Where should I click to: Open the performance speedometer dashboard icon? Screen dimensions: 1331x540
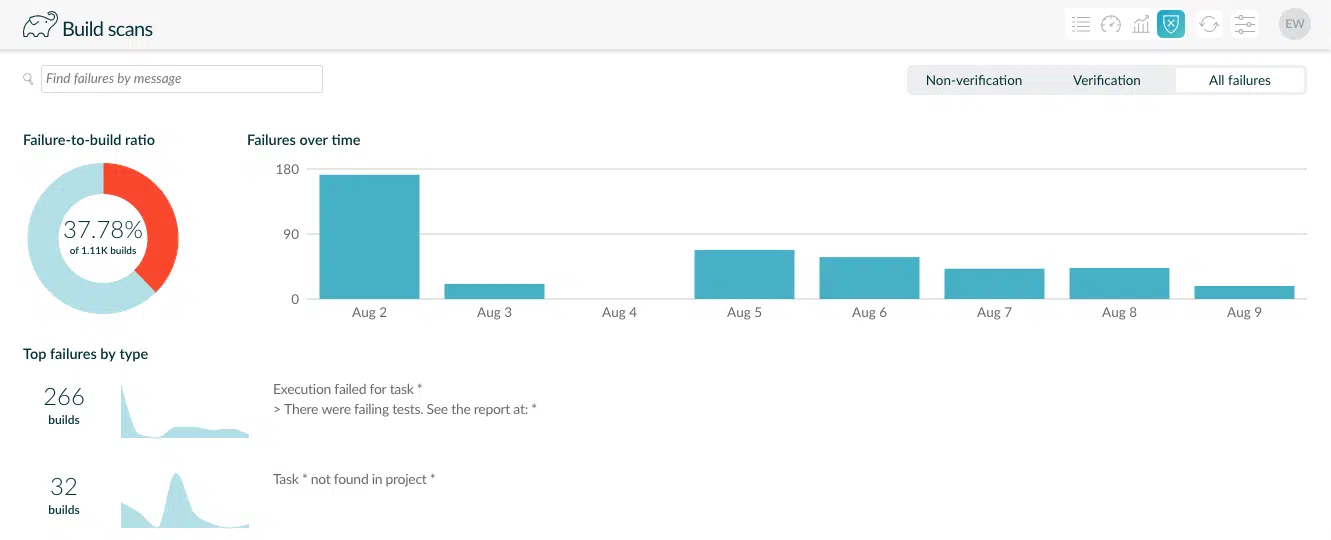(x=1111, y=25)
